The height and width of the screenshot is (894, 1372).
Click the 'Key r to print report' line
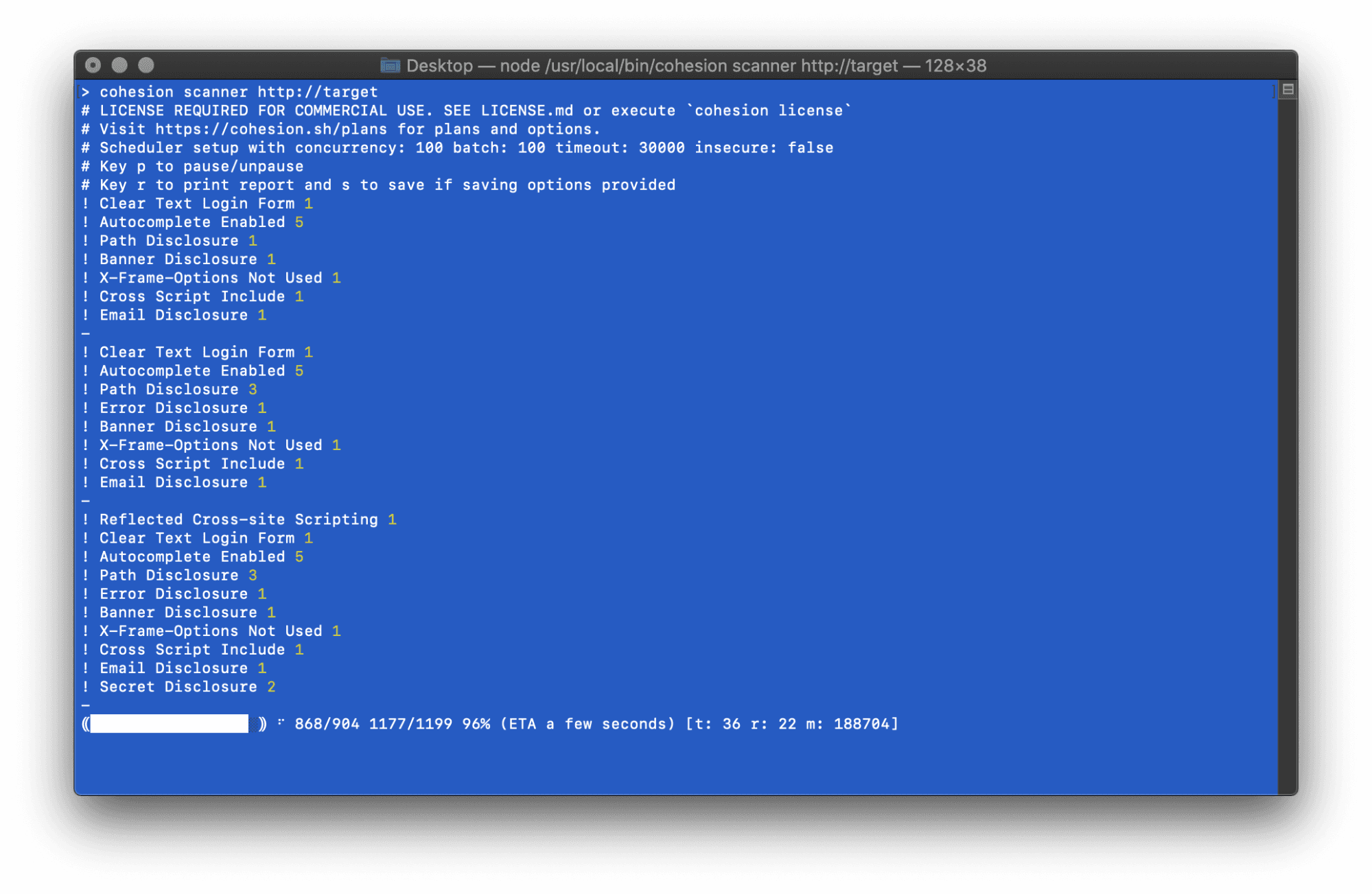tap(378, 185)
